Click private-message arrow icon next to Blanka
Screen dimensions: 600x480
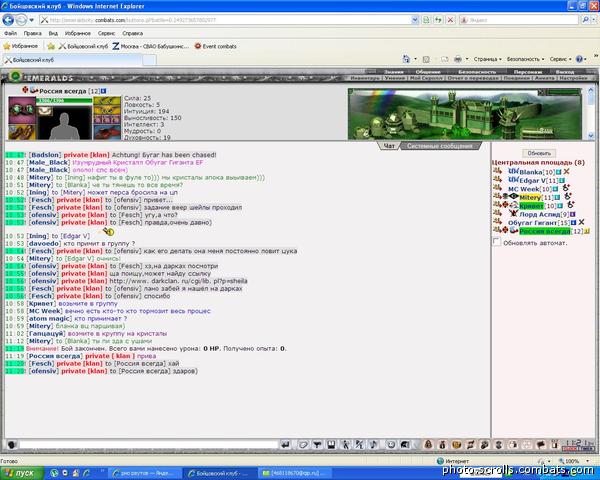pyautogui.click(x=497, y=171)
